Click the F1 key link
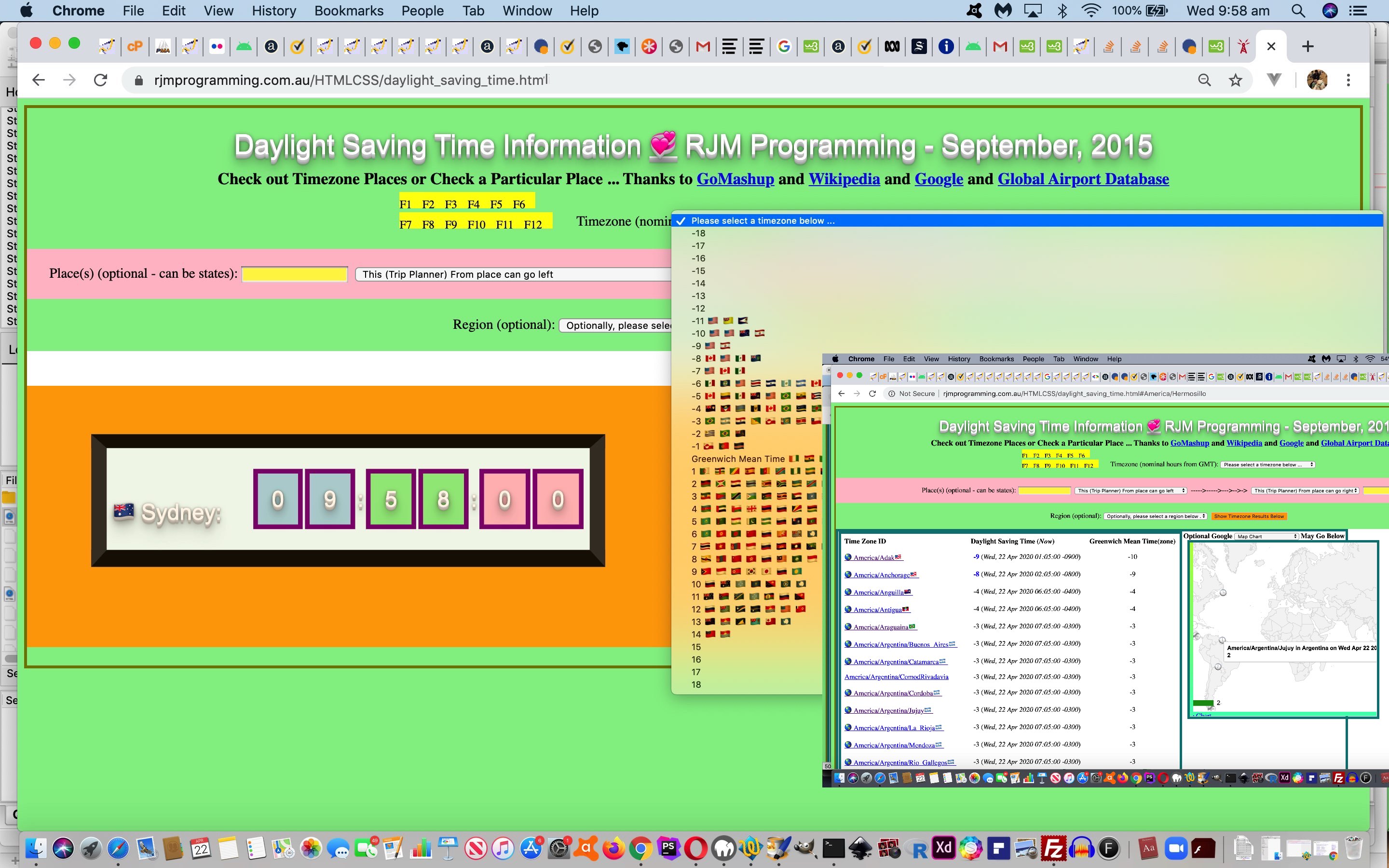This screenshot has height=868, width=1389. pyautogui.click(x=405, y=204)
